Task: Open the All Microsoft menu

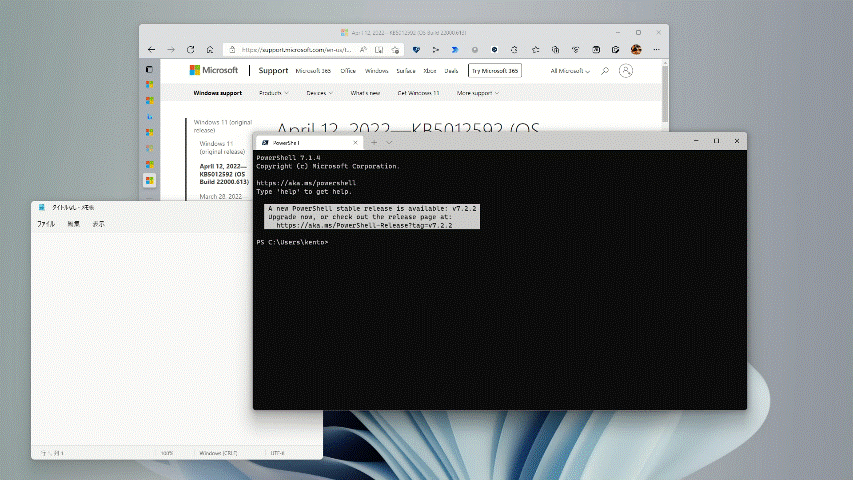Action: (x=570, y=71)
